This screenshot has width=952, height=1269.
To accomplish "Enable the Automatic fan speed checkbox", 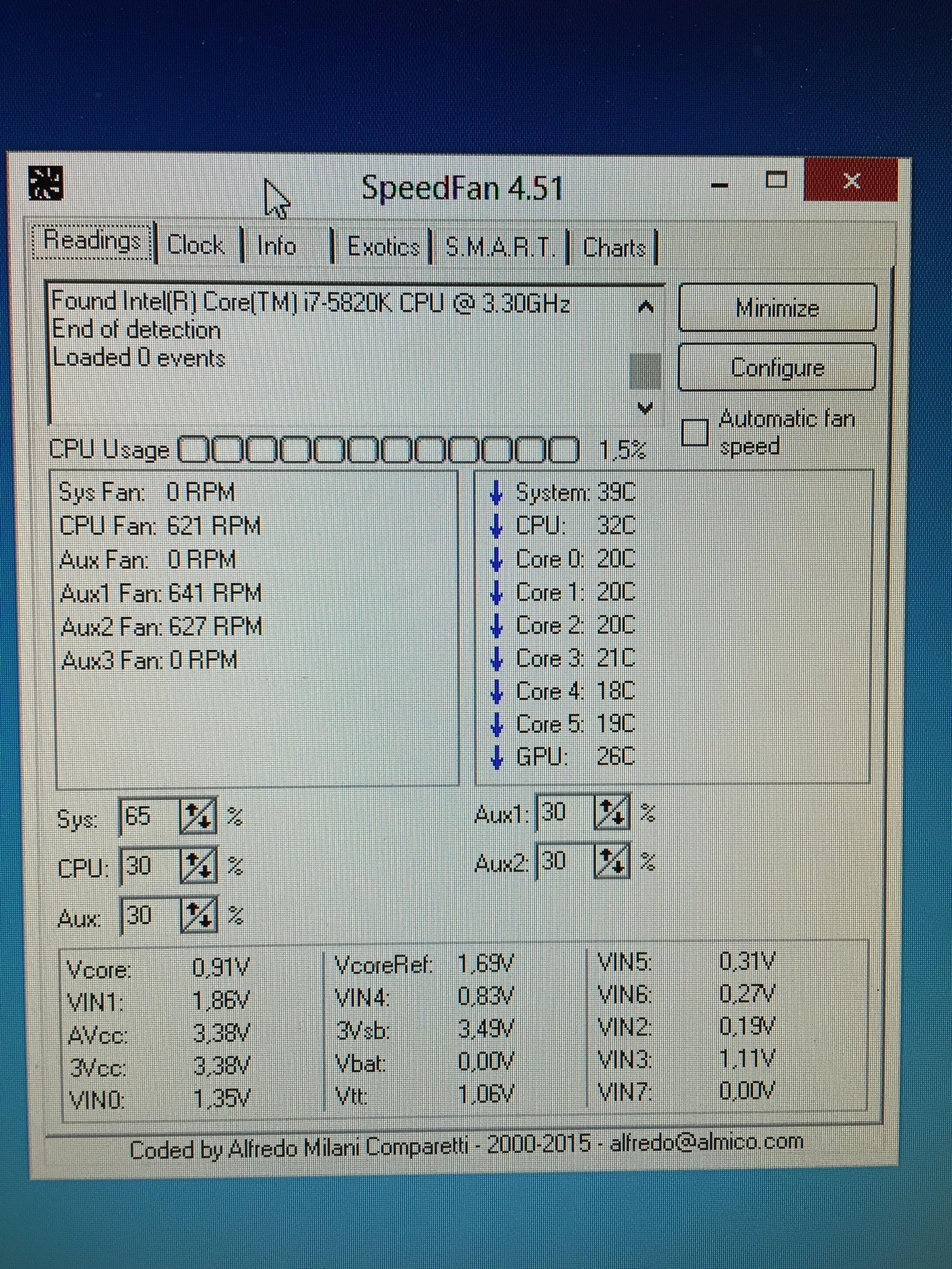I will click(x=695, y=432).
